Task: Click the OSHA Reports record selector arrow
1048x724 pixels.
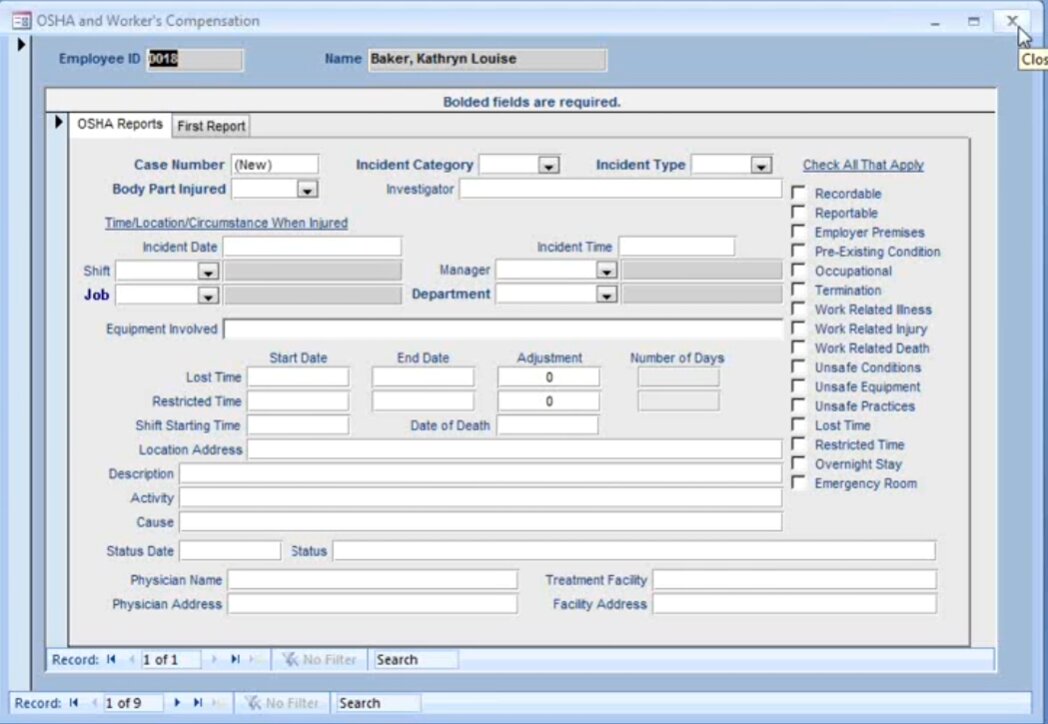Action: coord(58,123)
